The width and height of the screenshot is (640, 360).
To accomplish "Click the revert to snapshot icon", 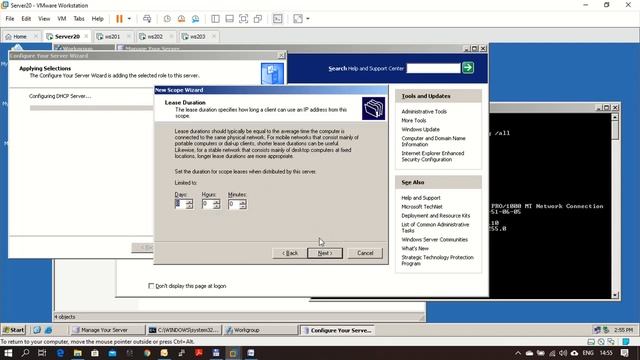I will (x=181, y=19).
